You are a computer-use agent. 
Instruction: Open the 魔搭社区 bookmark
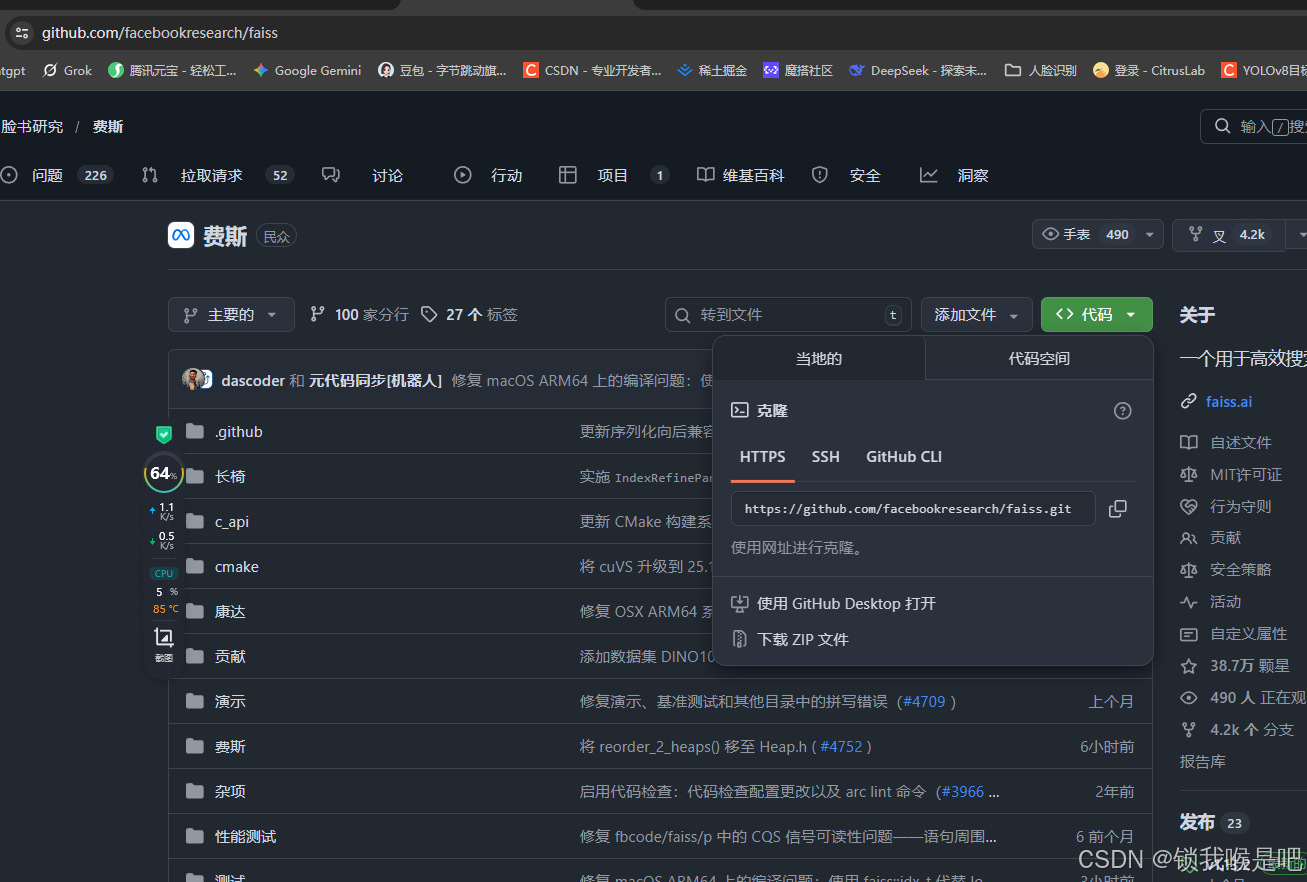(798, 71)
